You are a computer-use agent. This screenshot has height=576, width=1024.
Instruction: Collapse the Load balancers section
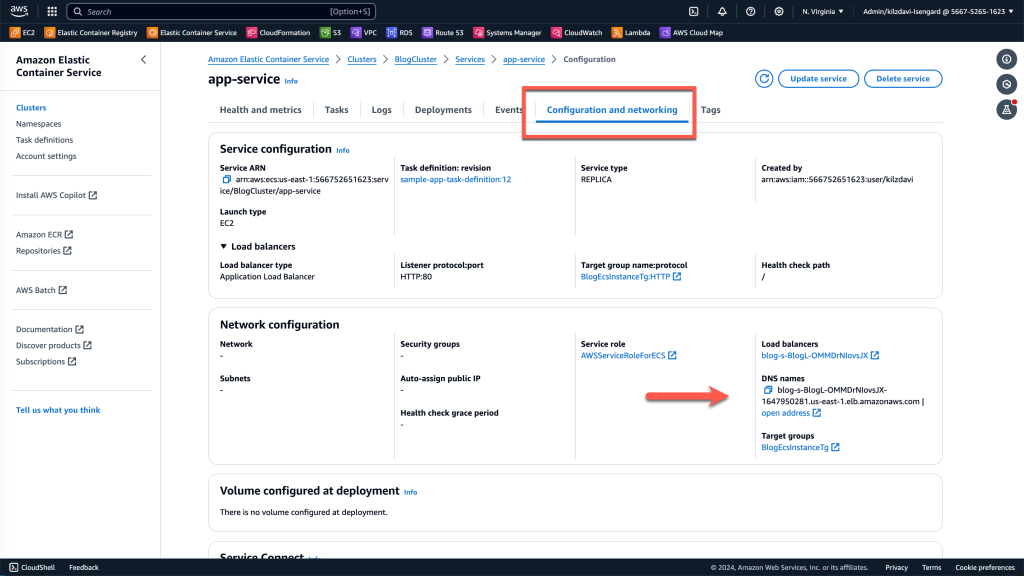tap(225, 246)
